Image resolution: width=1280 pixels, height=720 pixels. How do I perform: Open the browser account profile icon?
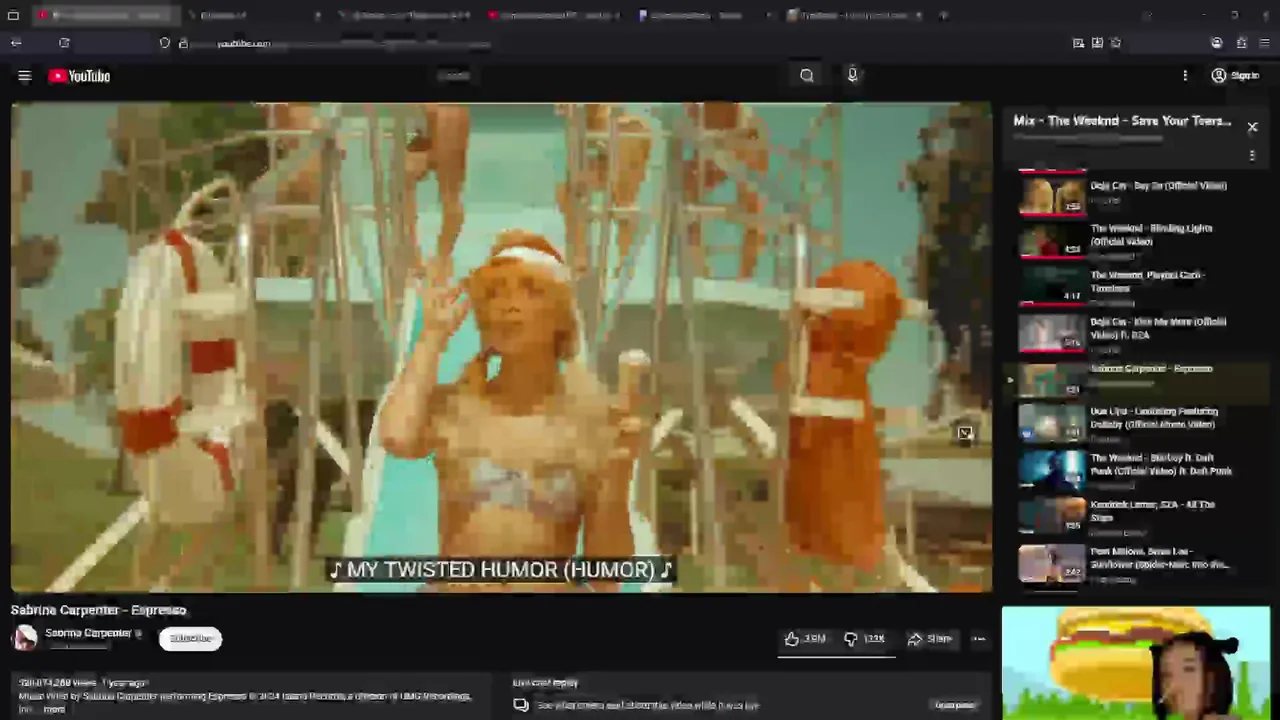tap(1216, 43)
